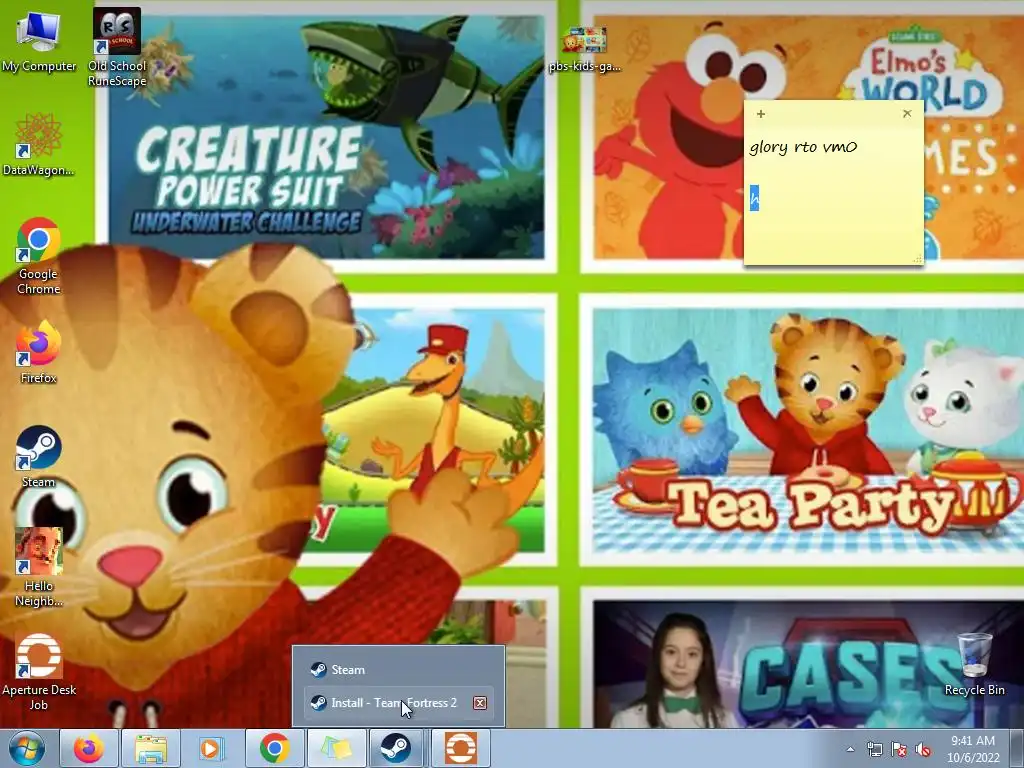Select the DataWagon desktop shortcut
Image resolution: width=1024 pixels, height=768 pixels.
(x=39, y=145)
